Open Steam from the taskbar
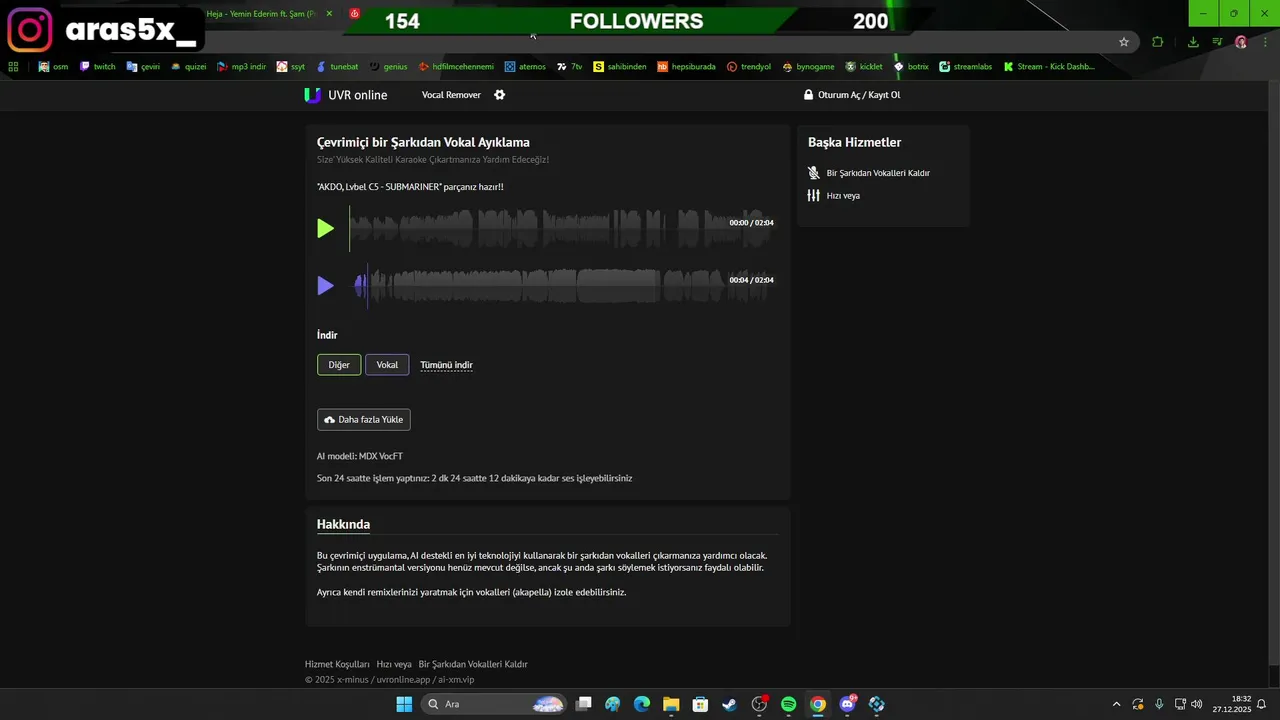Viewport: 1280px width, 720px height. [730, 704]
